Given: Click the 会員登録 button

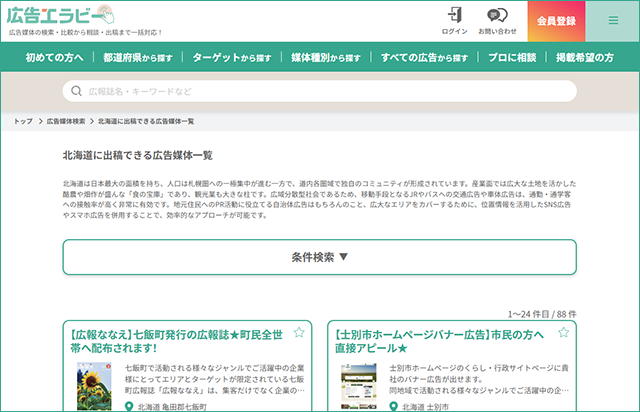Looking at the screenshot, I should (556, 20).
